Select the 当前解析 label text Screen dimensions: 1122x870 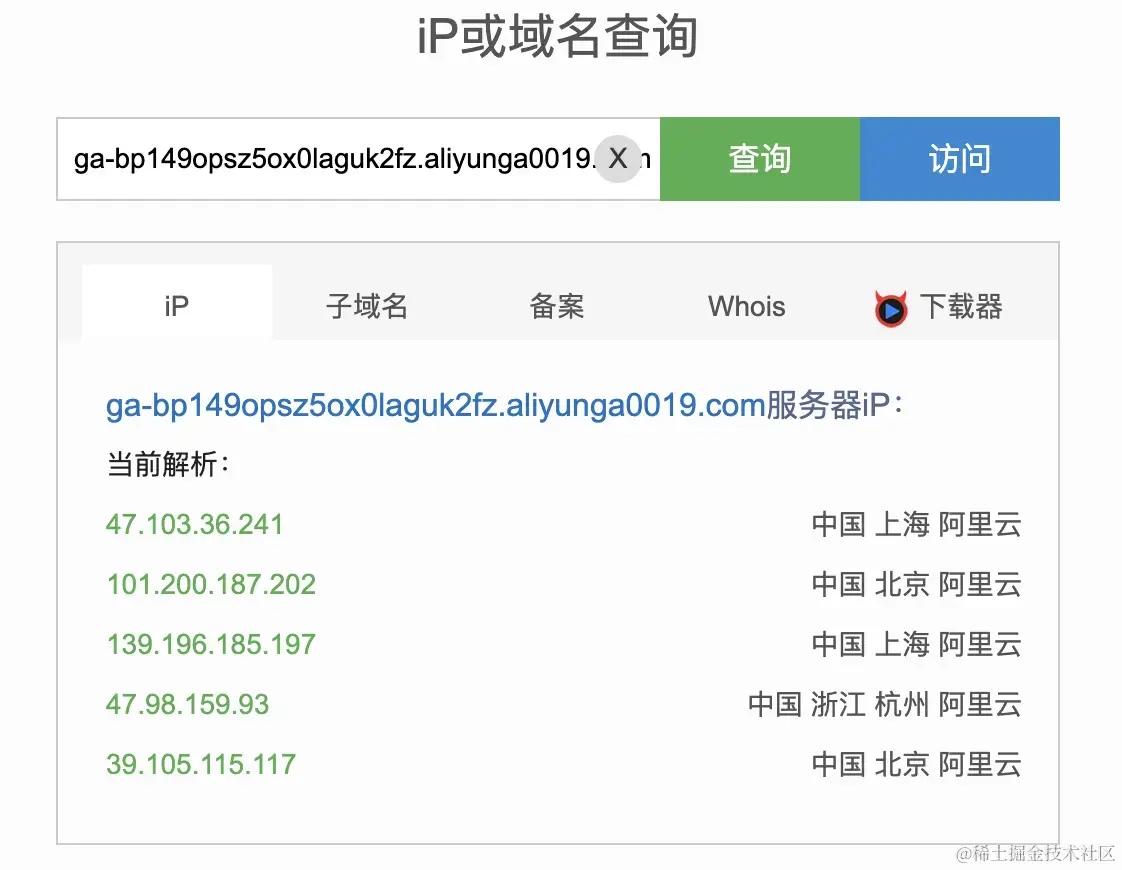pyautogui.click(x=167, y=464)
